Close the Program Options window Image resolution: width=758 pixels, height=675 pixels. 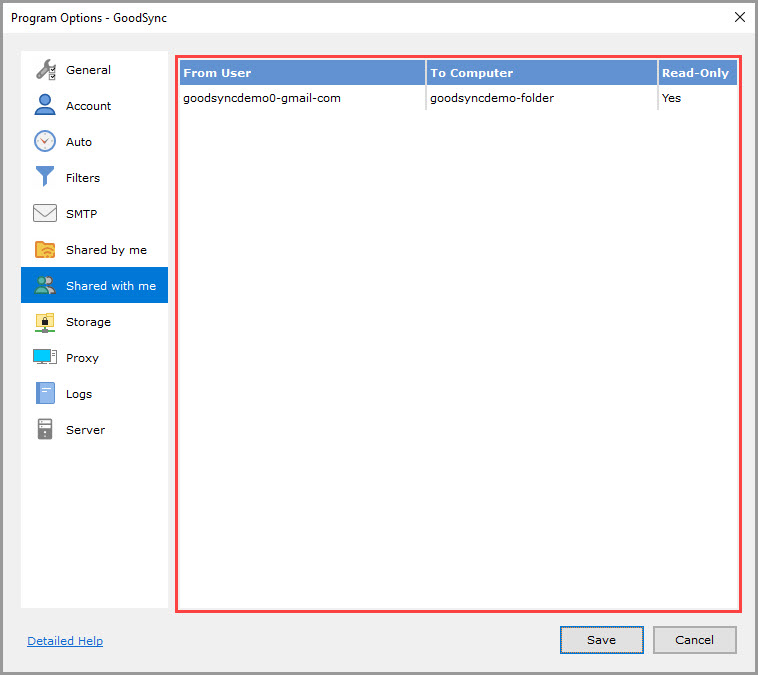click(x=739, y=17)
